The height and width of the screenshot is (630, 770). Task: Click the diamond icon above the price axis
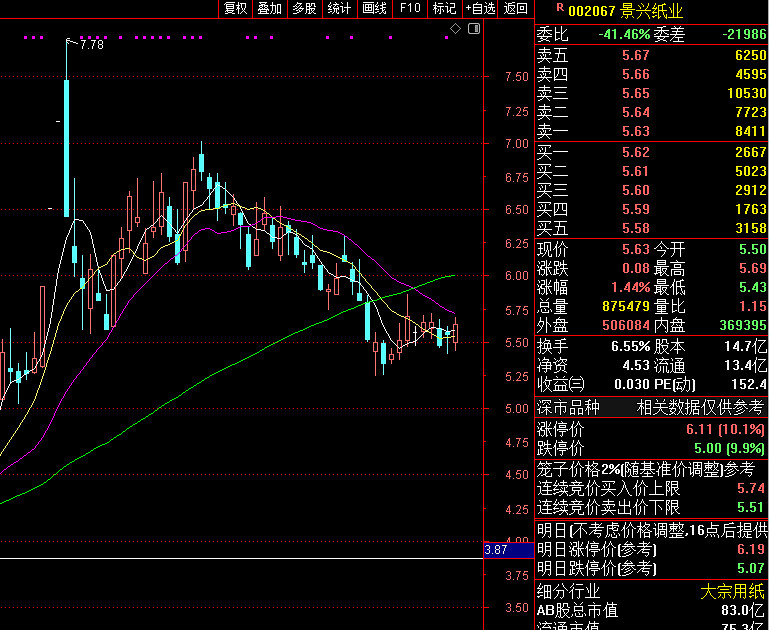click(x=456, y=29)
